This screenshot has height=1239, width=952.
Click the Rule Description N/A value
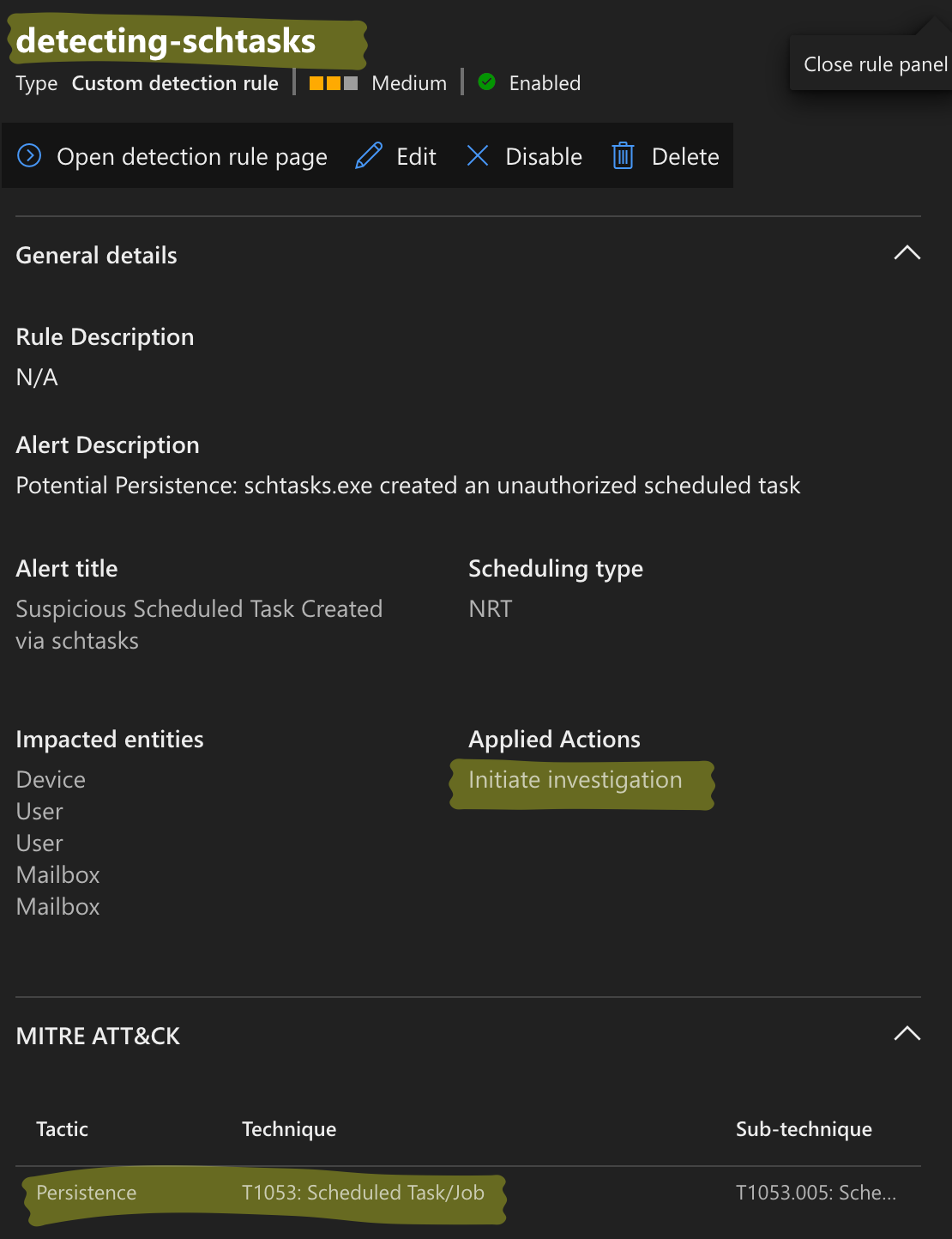coord(37,377)
